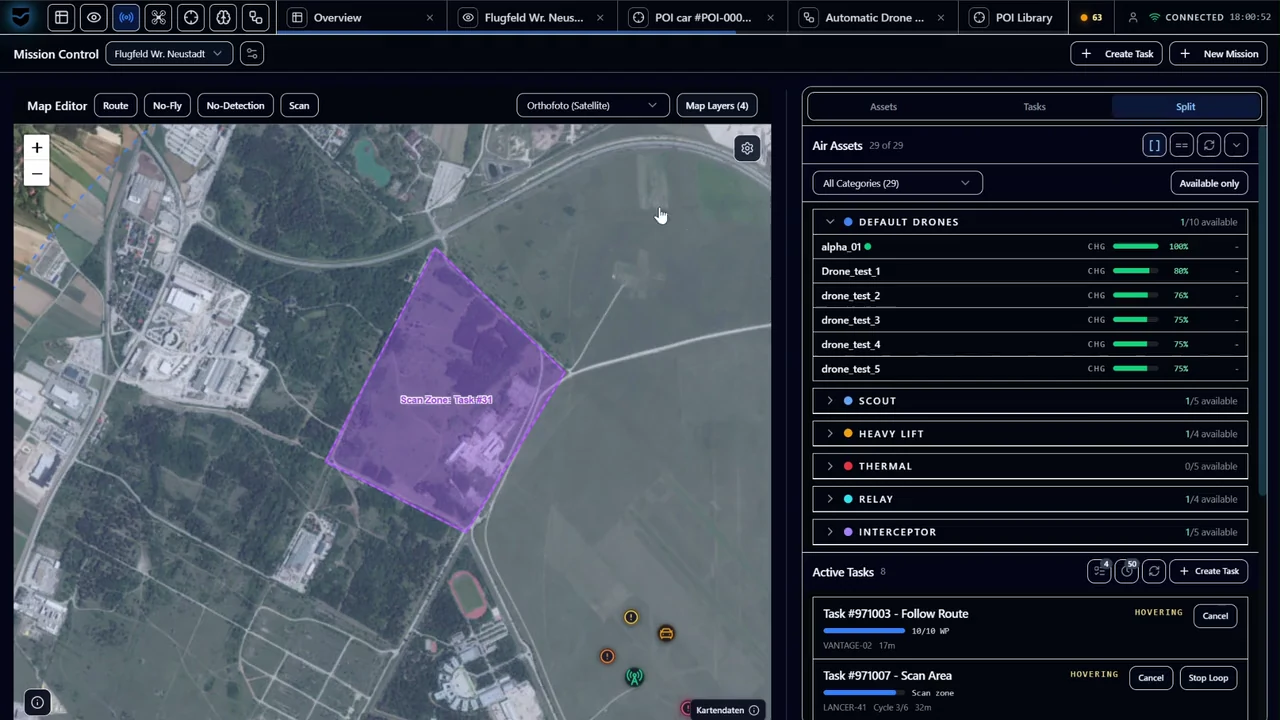Select the Assets panel tab
Image resolution: width=1280 pixels, height=720 pixels.
[883, 106]
